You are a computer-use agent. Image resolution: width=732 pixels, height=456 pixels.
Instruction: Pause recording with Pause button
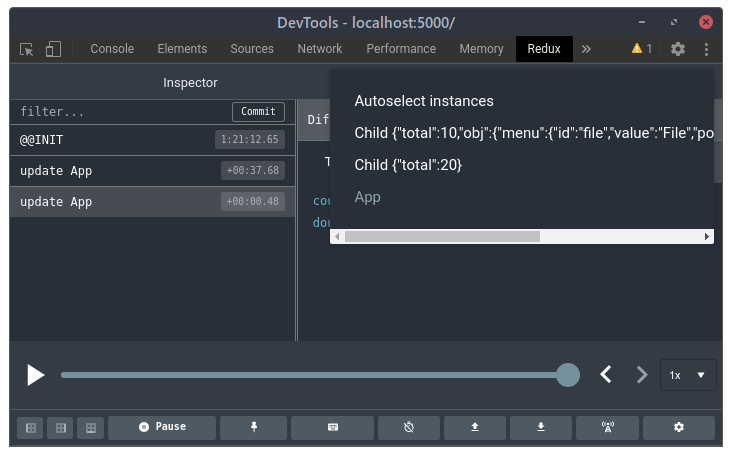162,428
